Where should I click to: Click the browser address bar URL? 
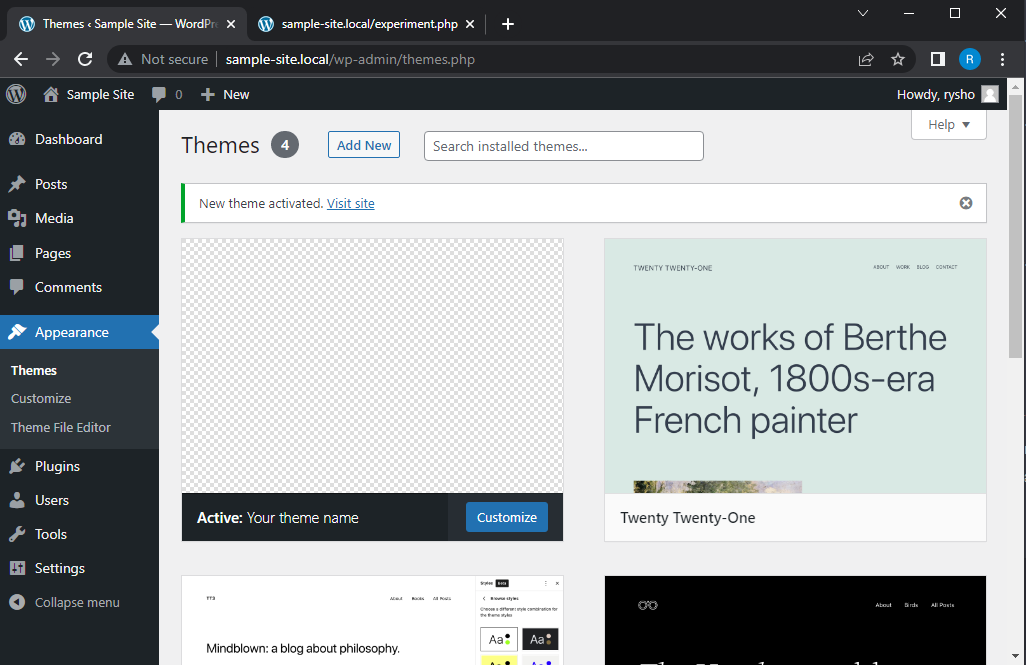(x=350, y=60)
